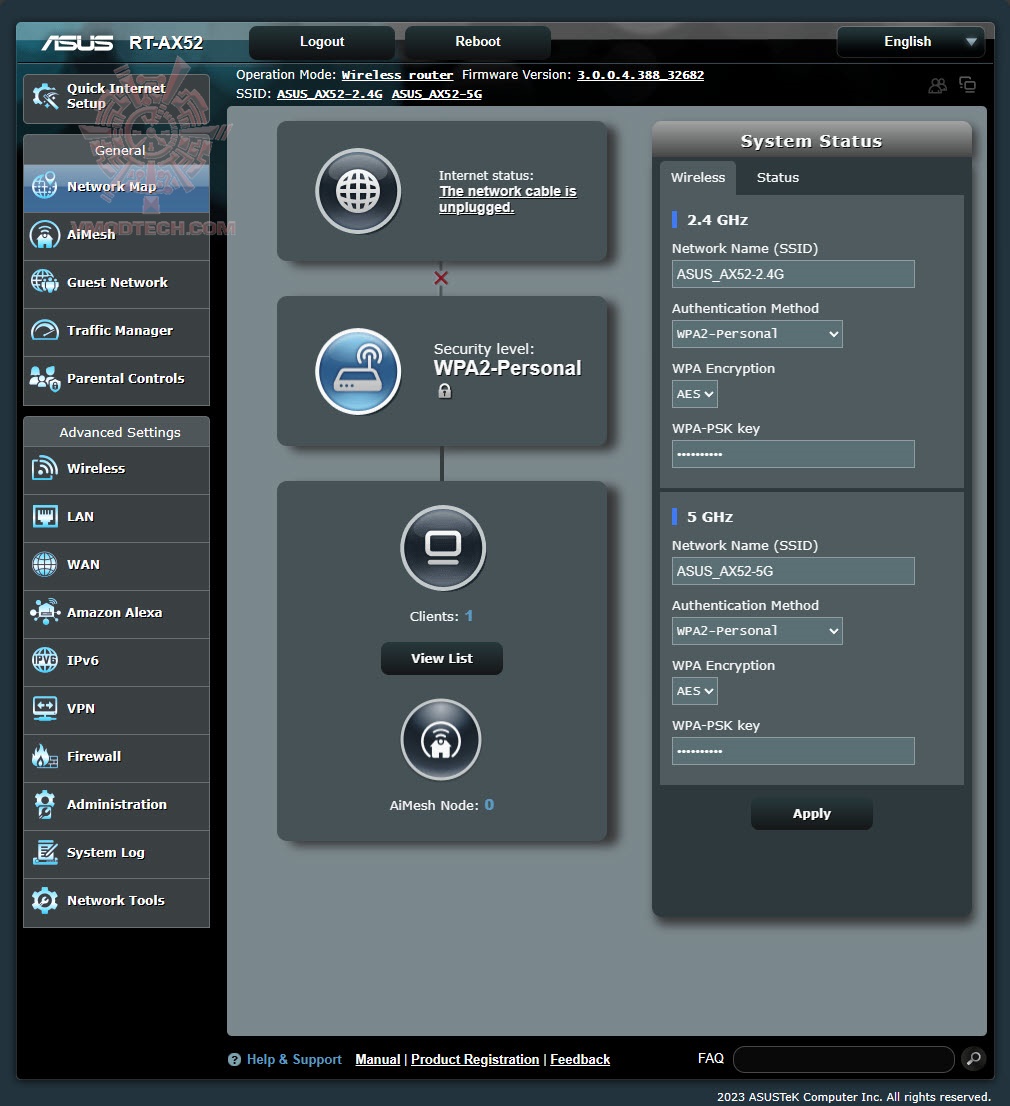Click the FAQ search input field
This screenshot has width=1010, height=1106.
click(844, 1059)
